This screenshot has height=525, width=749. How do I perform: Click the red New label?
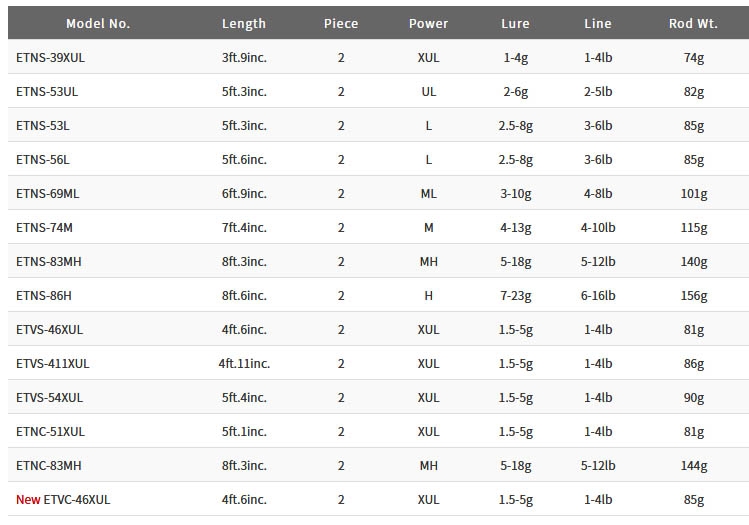[x=28, y=499]
